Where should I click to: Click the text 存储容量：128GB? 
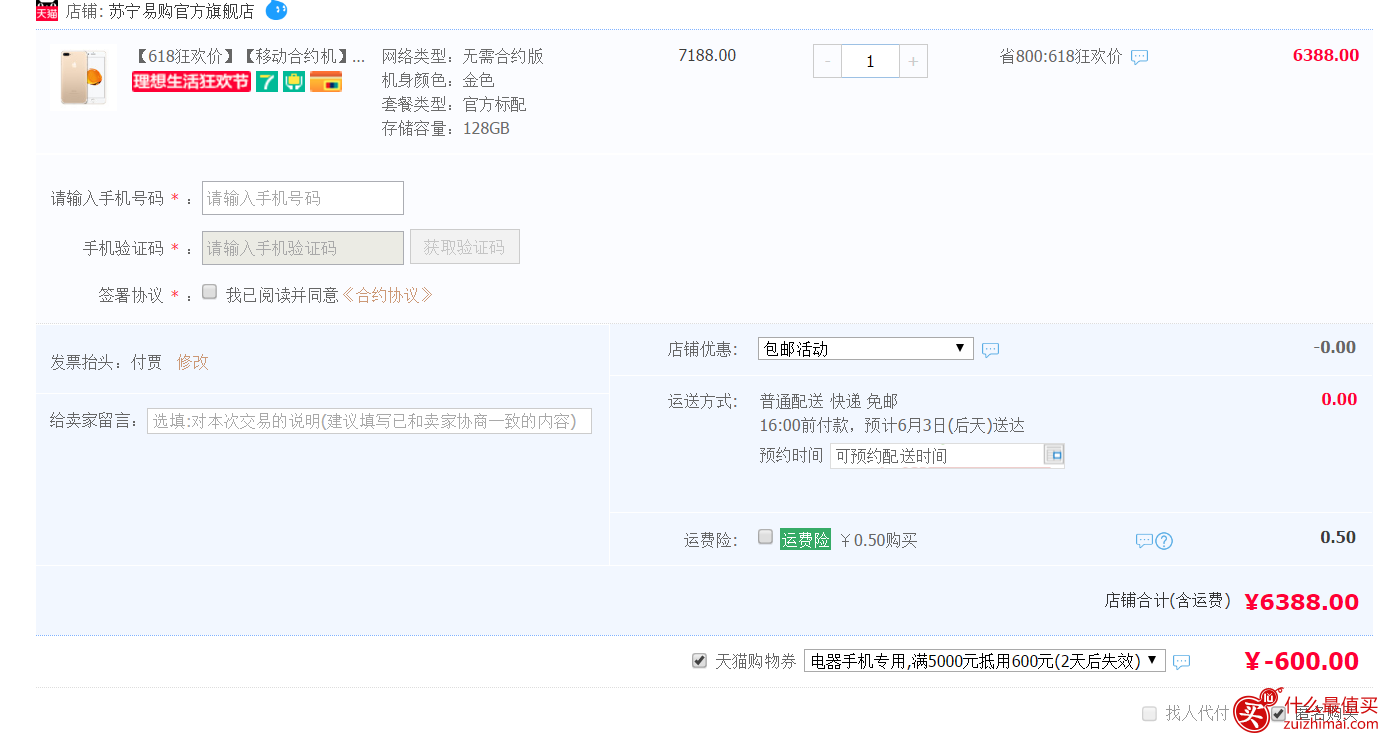click(446, 128)
